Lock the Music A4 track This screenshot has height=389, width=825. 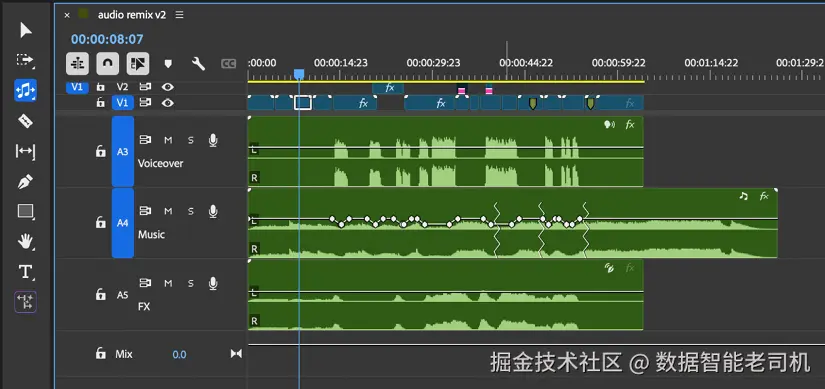pyautogui.click(x=100, y=223)
